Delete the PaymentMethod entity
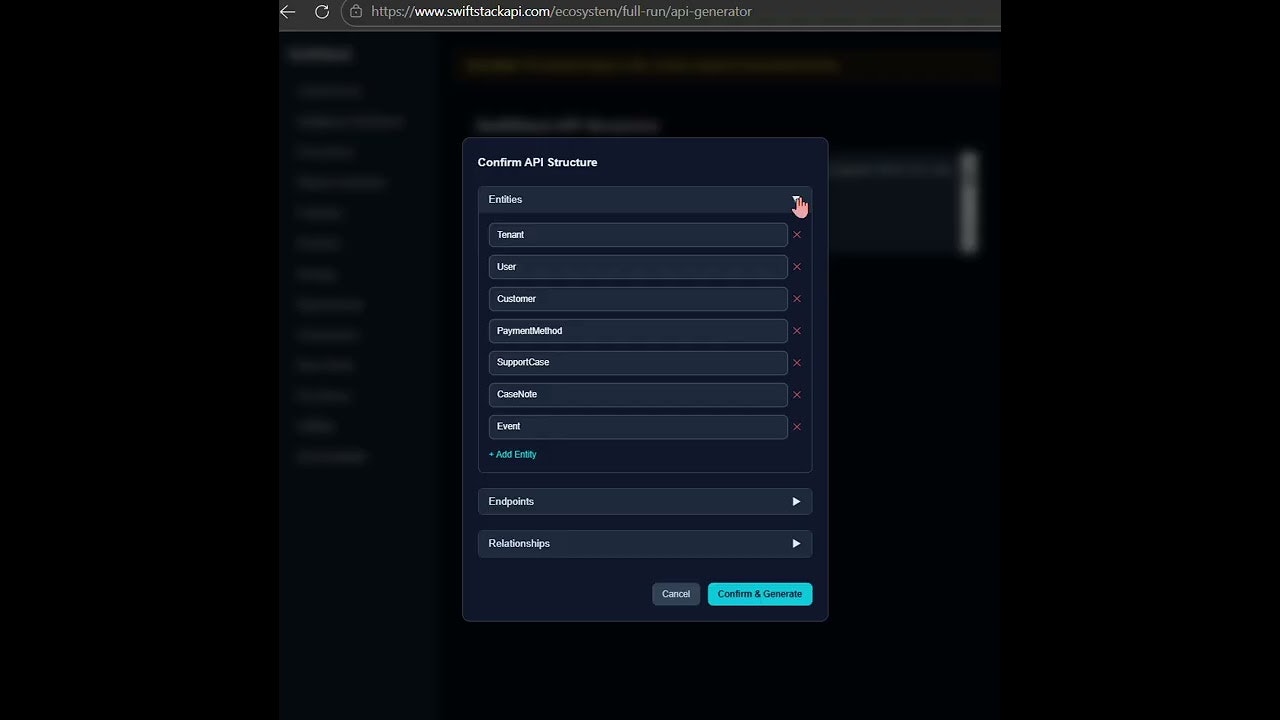The height and width of the screenshot is (720, 1280). tap(797, 330)
